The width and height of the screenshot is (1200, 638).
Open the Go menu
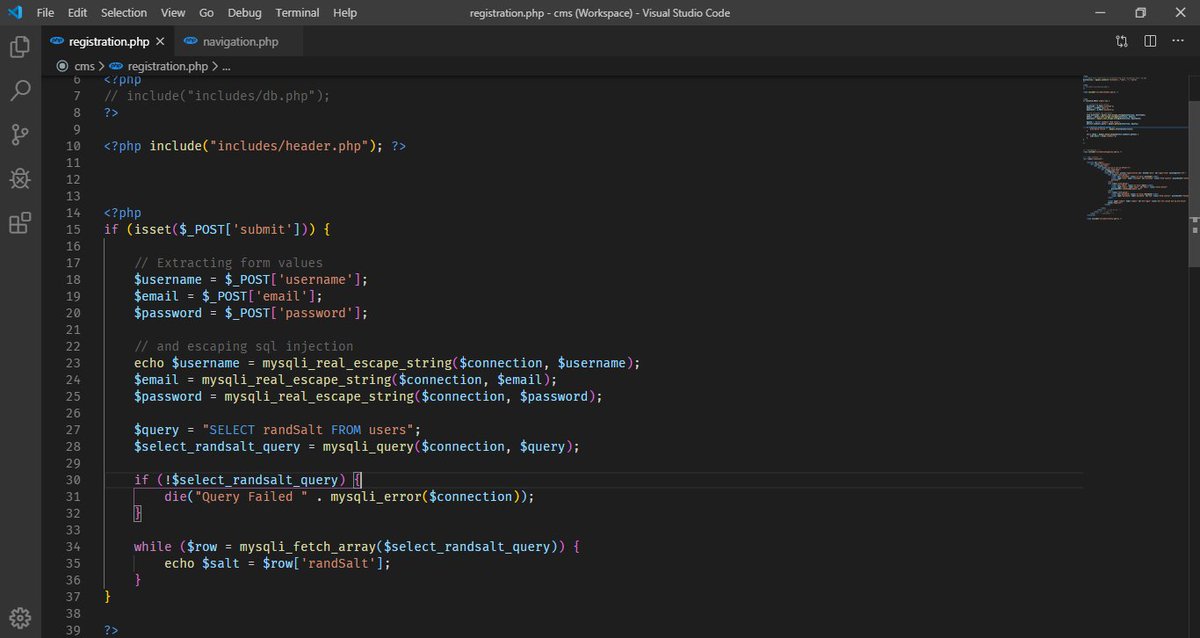click(207, 13)
